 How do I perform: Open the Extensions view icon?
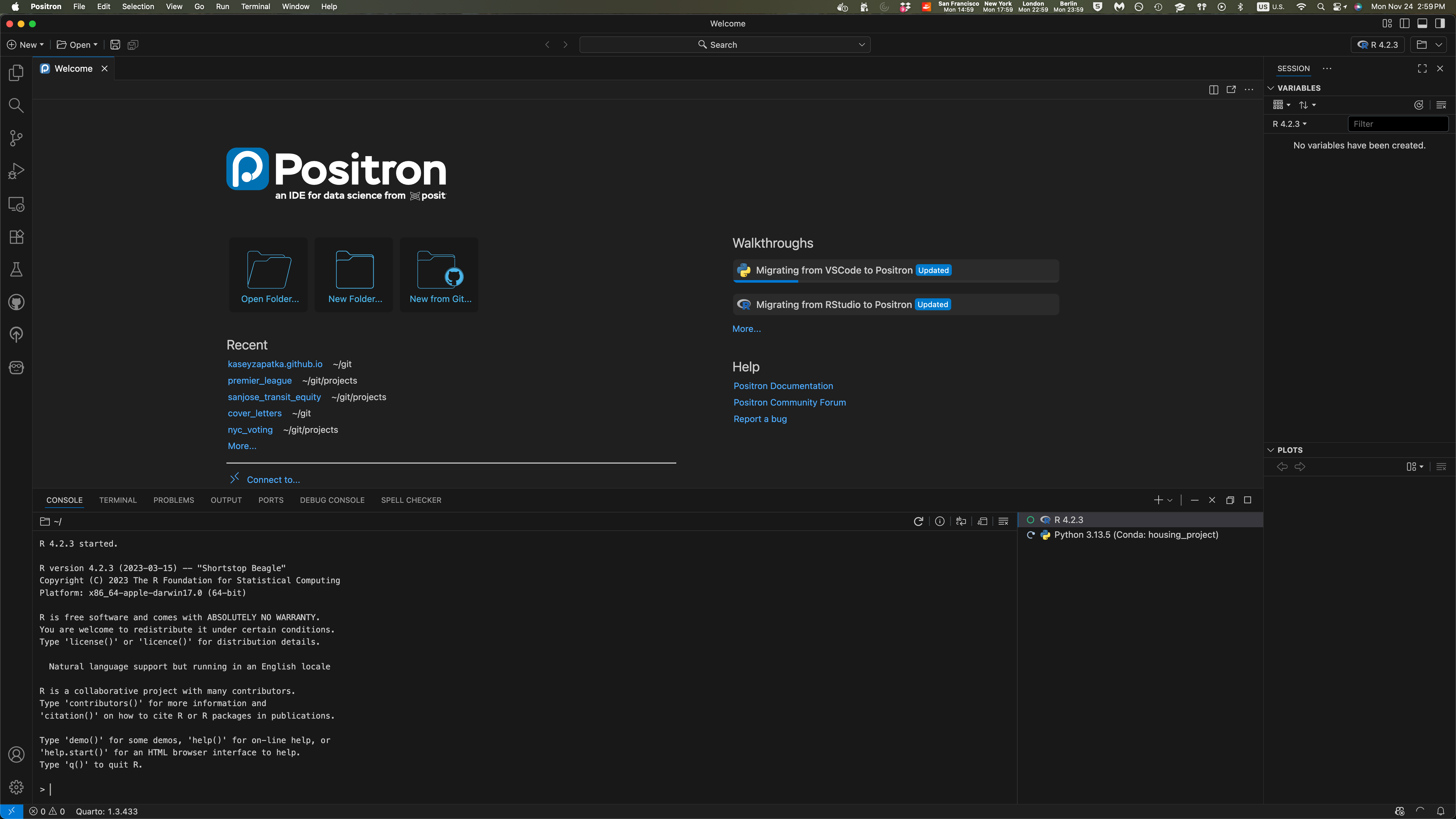click(x=16, y=237)
